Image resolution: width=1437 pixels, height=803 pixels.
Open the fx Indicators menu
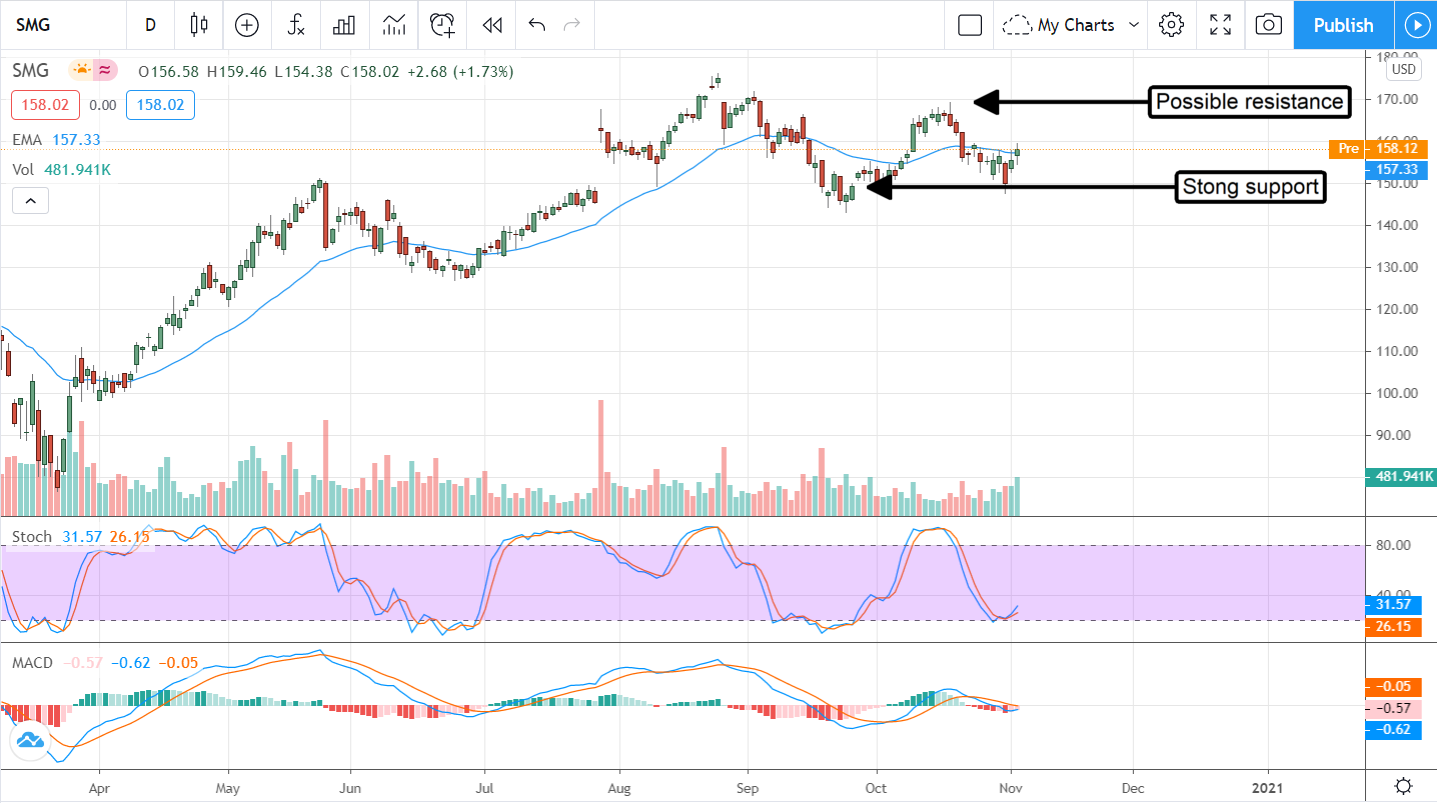pos(296,25)
